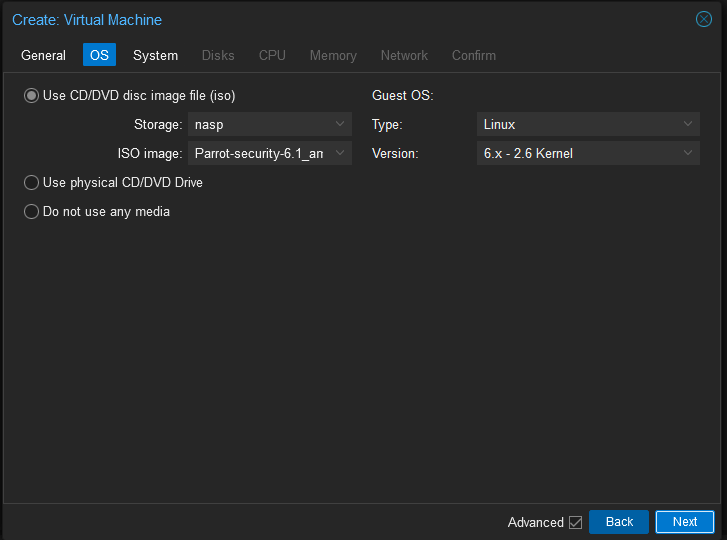The image size is (727, 540).
Task: Open the ISO image dropdown arrow
Action: 340,153
